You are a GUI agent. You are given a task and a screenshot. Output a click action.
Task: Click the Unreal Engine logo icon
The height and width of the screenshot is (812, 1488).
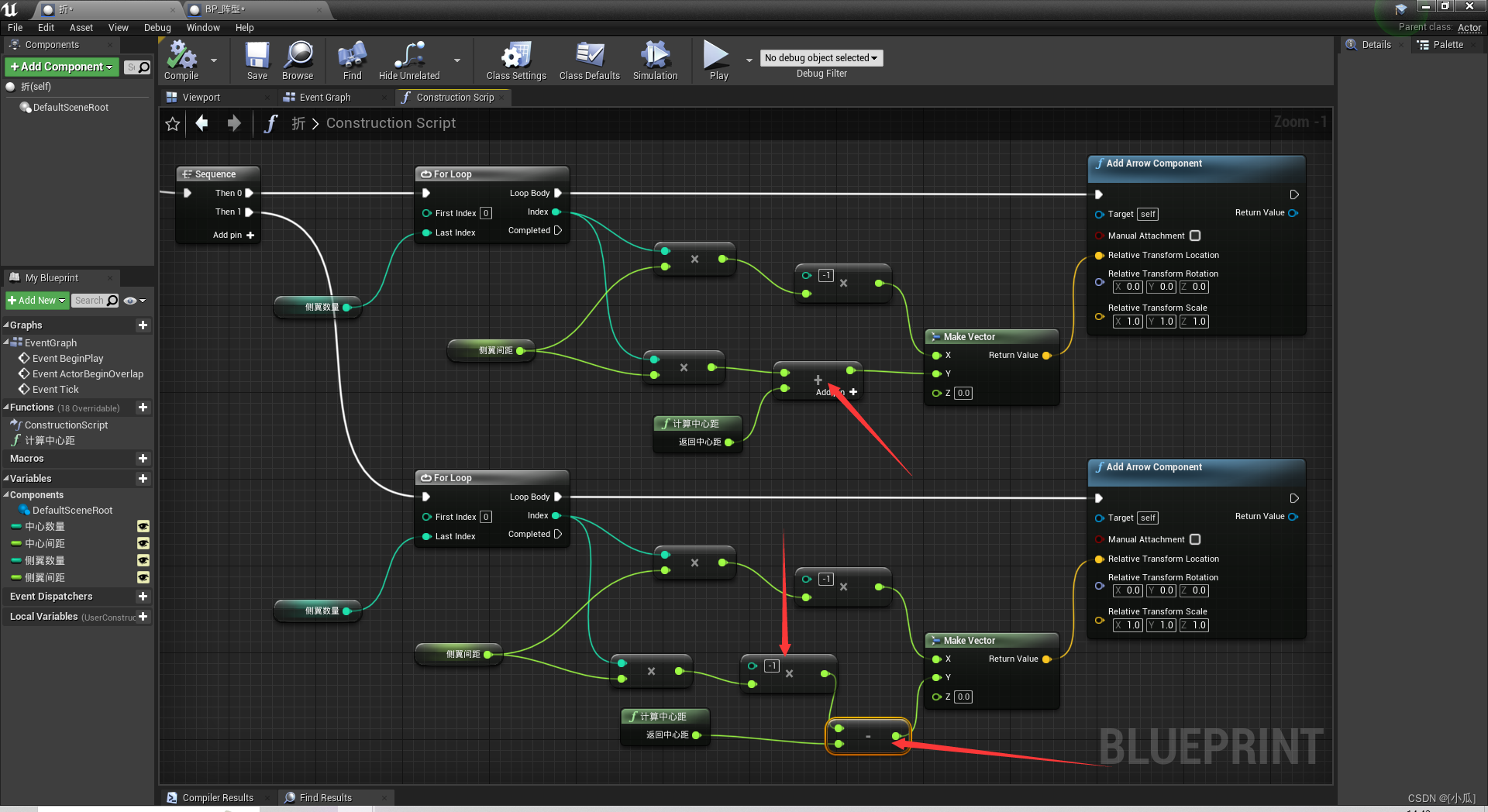[11, 9]
